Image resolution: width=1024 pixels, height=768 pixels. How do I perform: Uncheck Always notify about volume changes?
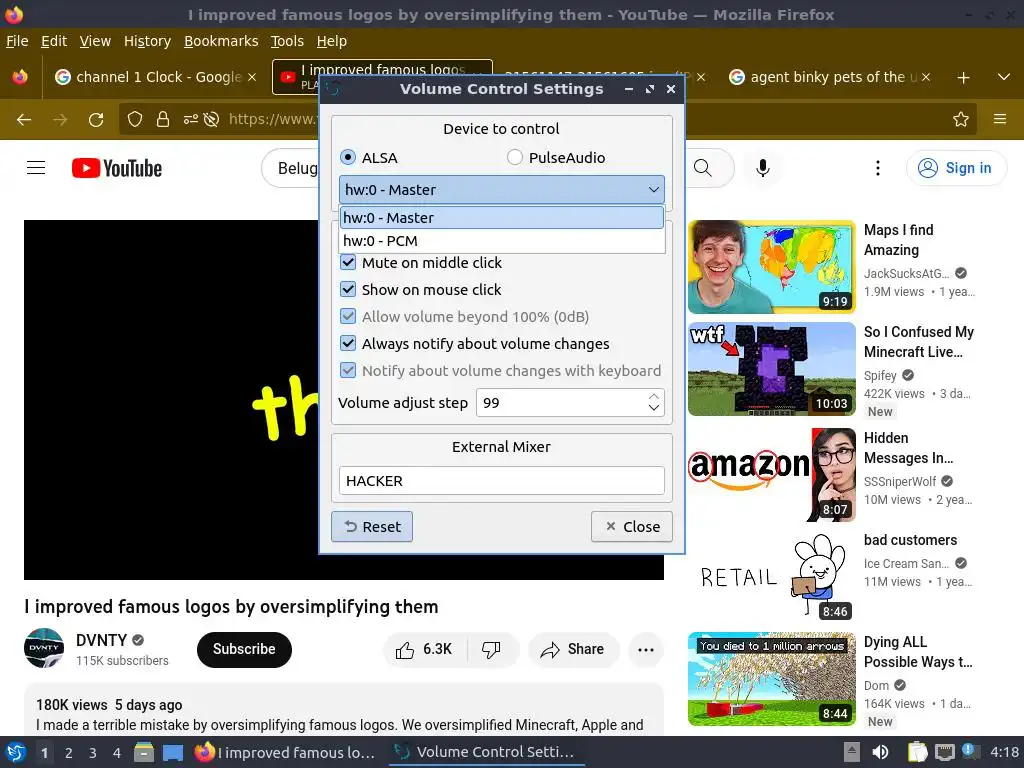coord(348,344)
